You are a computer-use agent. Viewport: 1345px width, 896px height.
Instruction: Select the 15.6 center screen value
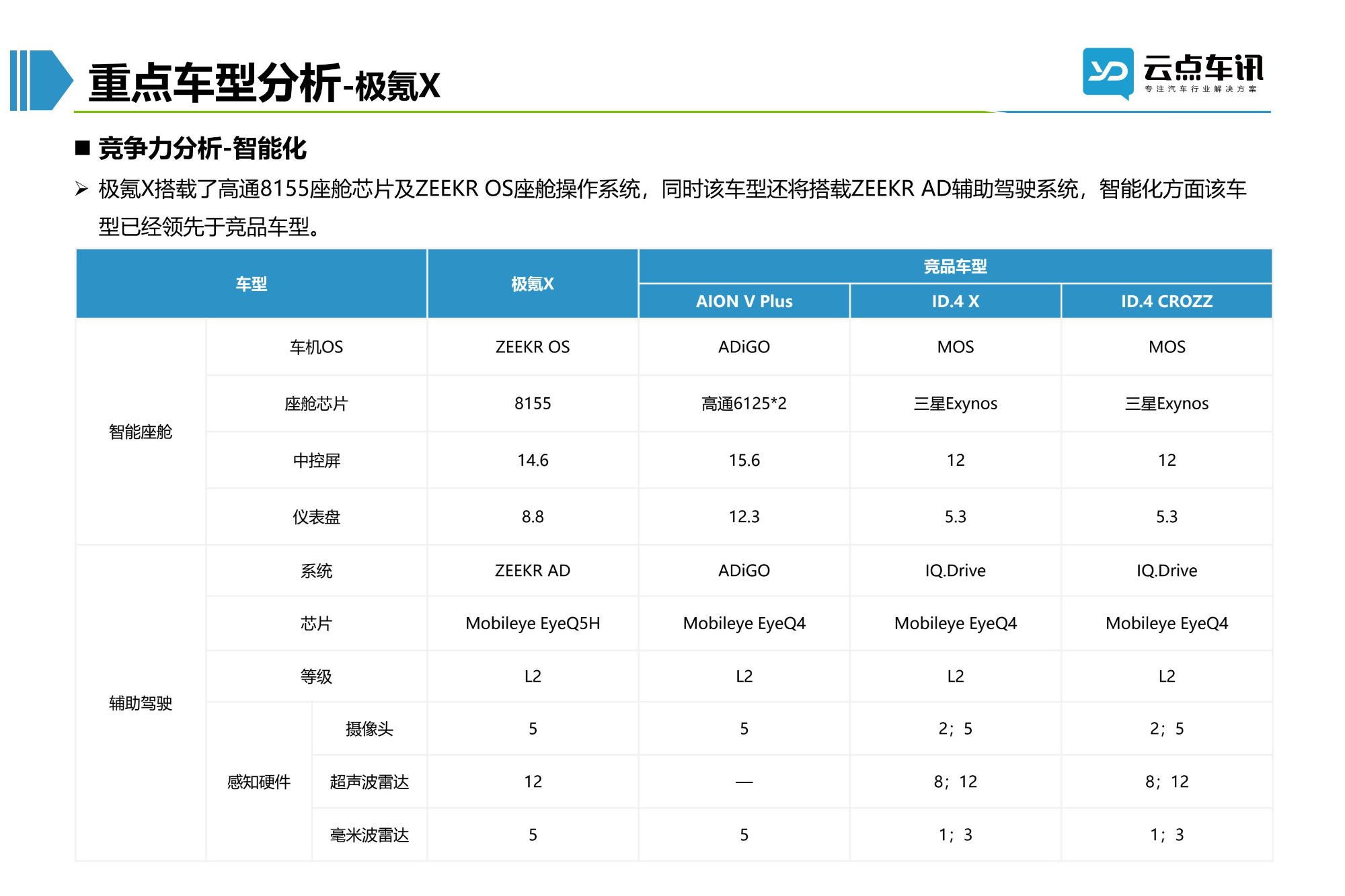[x=744, y=460]
